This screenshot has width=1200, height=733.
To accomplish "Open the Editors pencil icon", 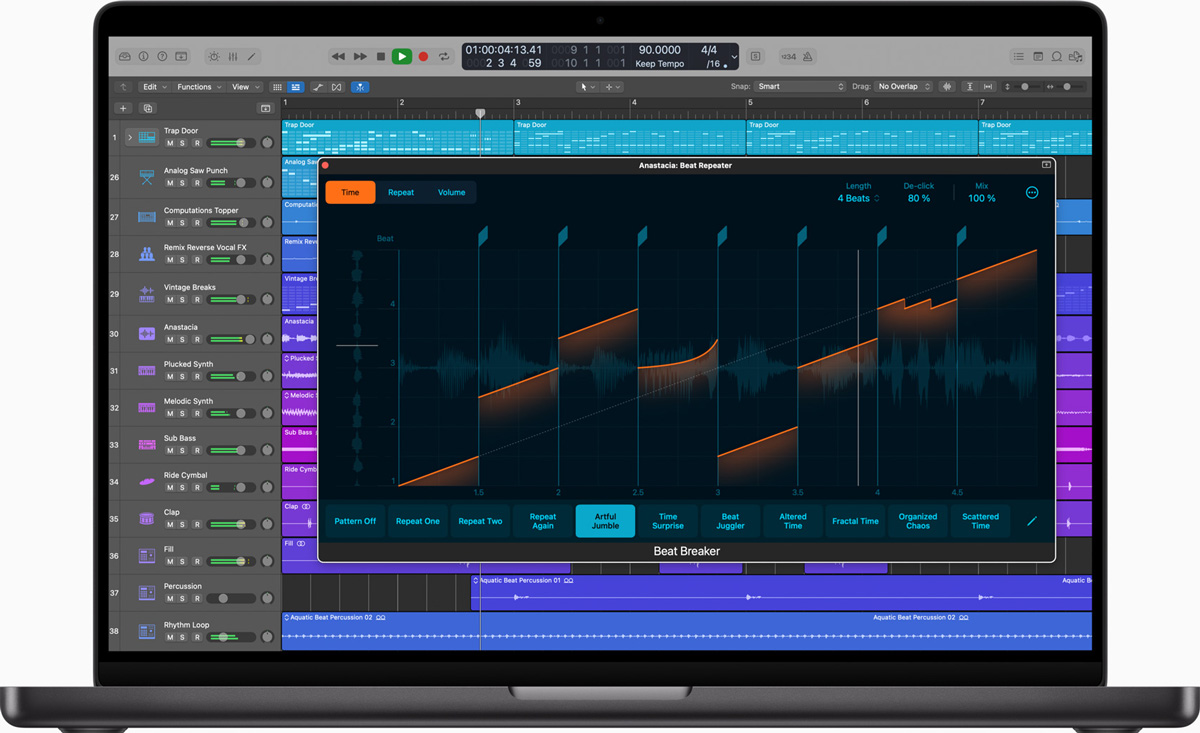I will pos(252,57).
